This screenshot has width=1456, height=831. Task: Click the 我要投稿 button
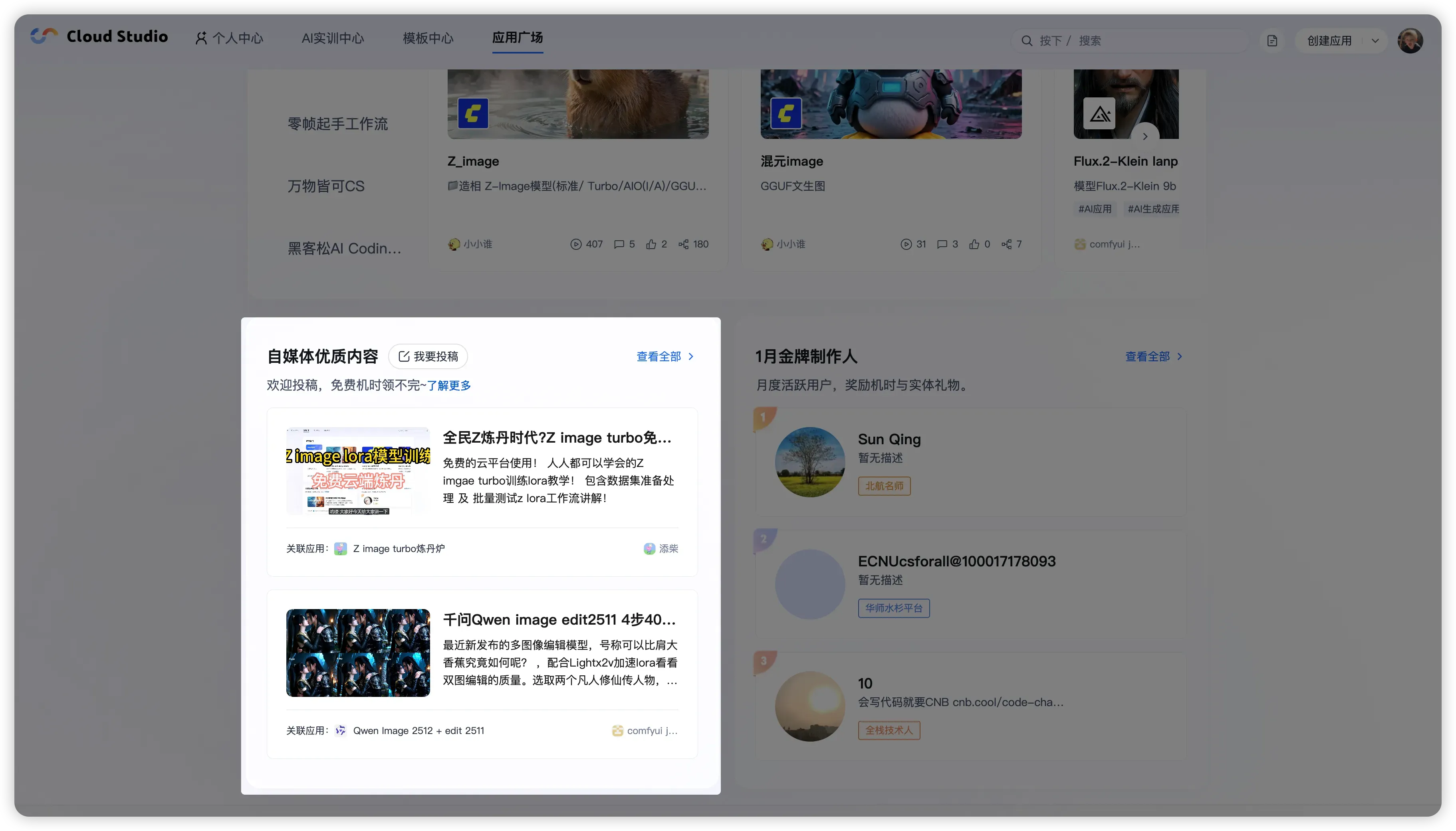(428, 356)
